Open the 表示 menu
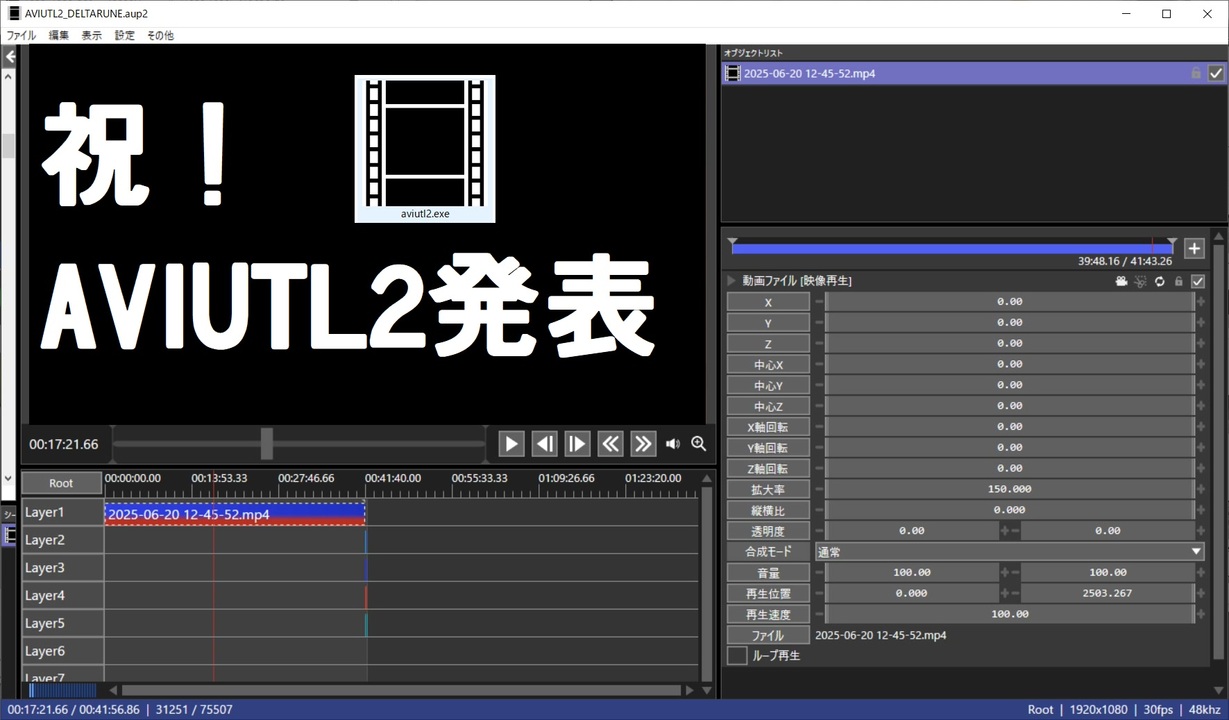Screen dimensions: 1229x720 [91, 35]
